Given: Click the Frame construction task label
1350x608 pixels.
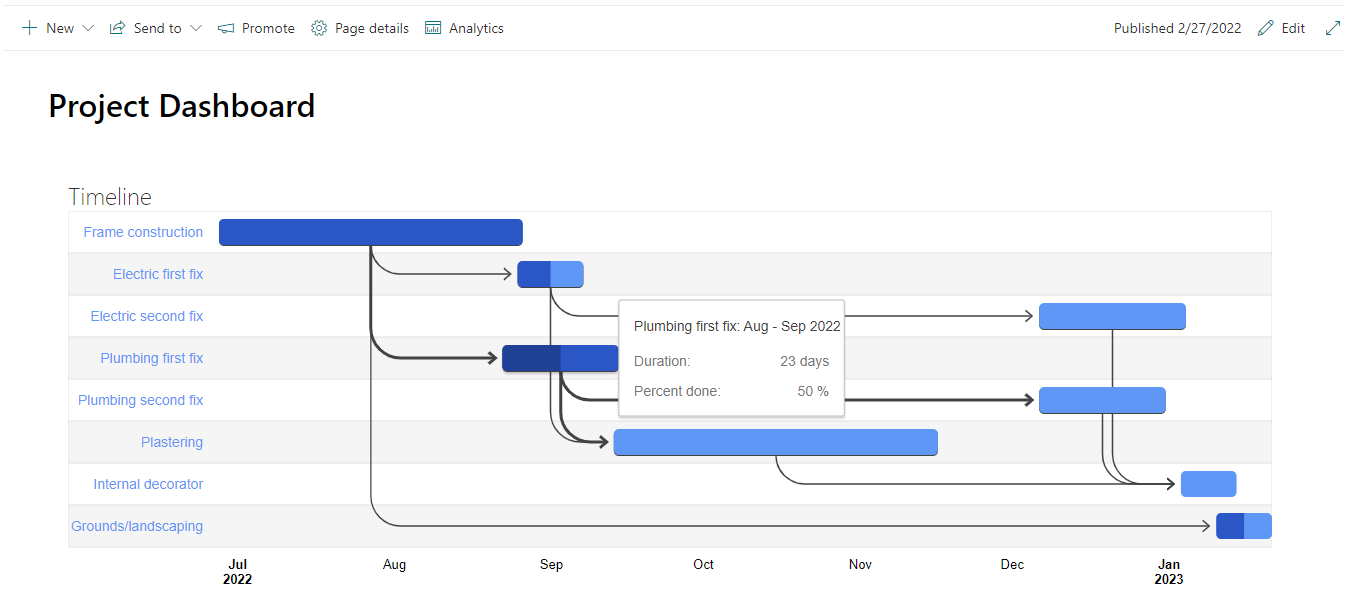Looking at the screenshot, I should point(143,232).
